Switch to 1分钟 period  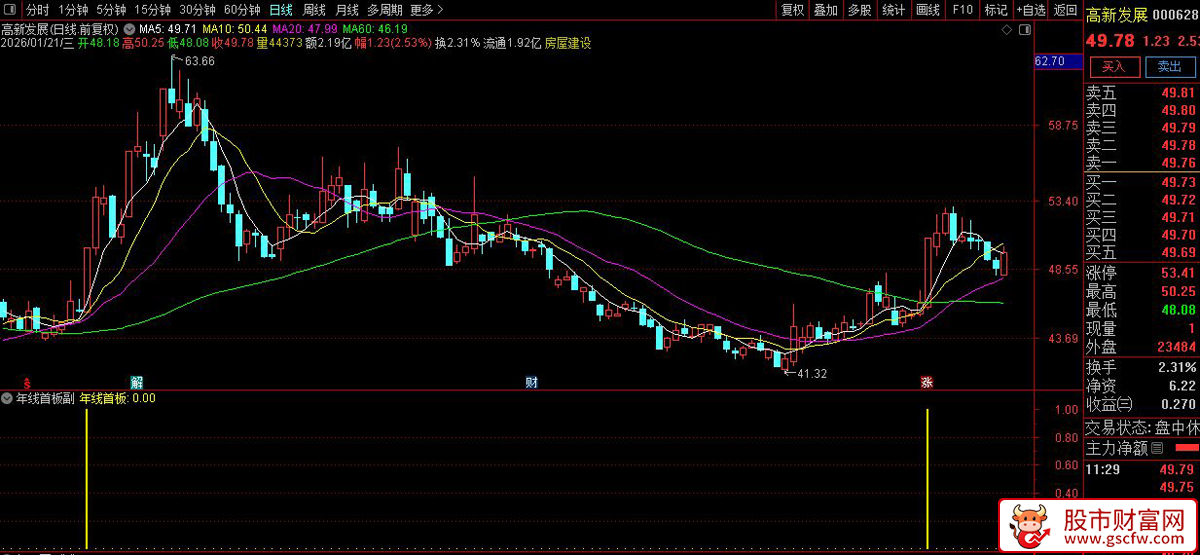(74, 10)
